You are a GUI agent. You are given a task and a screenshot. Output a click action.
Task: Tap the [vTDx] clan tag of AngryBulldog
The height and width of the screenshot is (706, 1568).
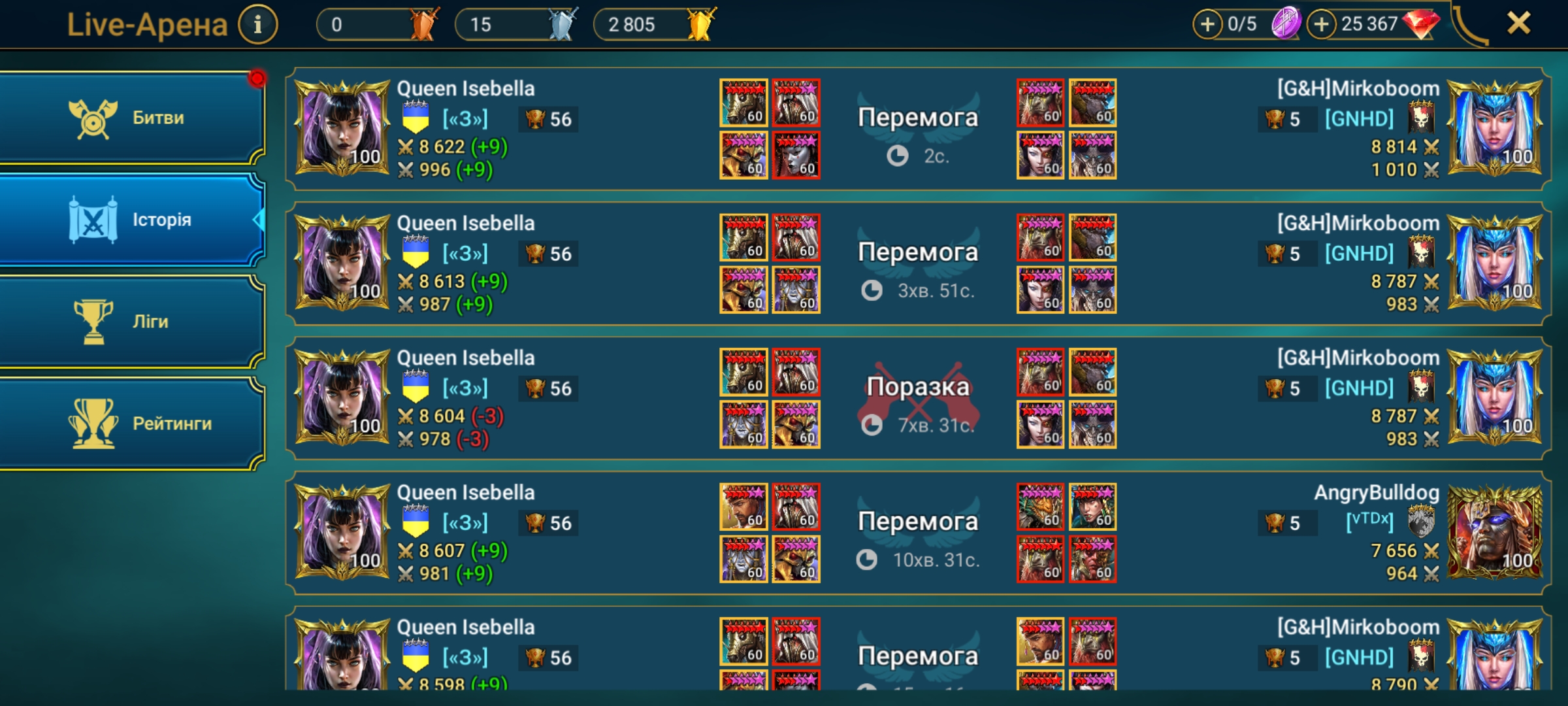pyautogui.click(x=1369, y=522)
